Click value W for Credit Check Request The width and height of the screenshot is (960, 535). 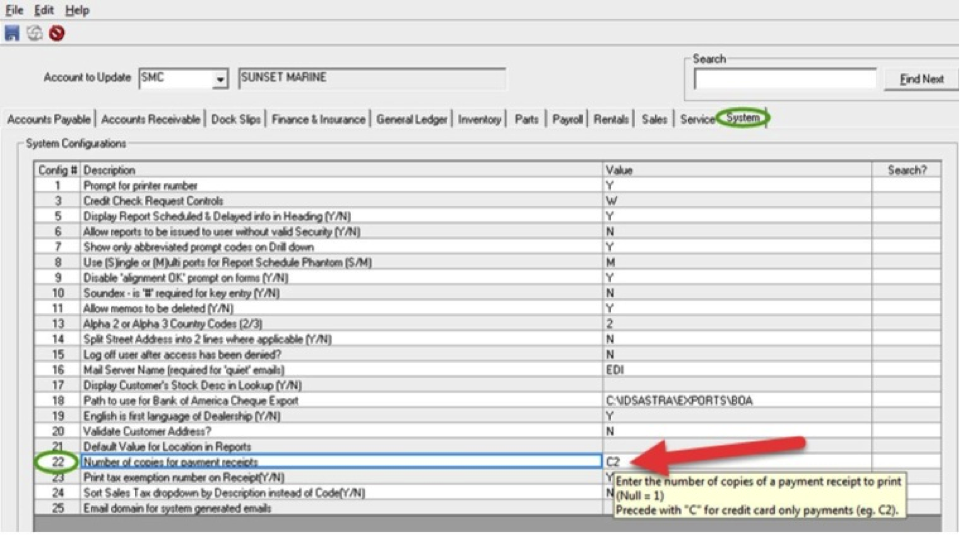pyautogui.click(x=737, y=201)
